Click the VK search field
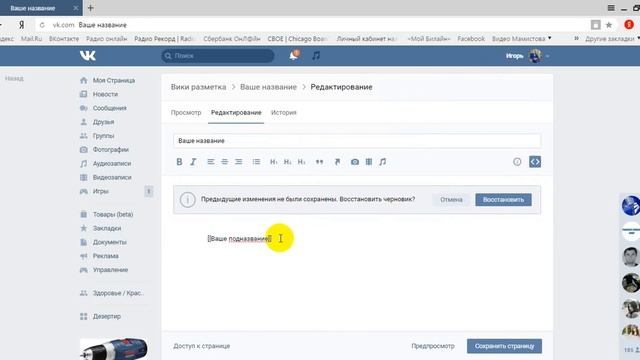The height and width of the screenshot is (360, 640). coord(218,56)
